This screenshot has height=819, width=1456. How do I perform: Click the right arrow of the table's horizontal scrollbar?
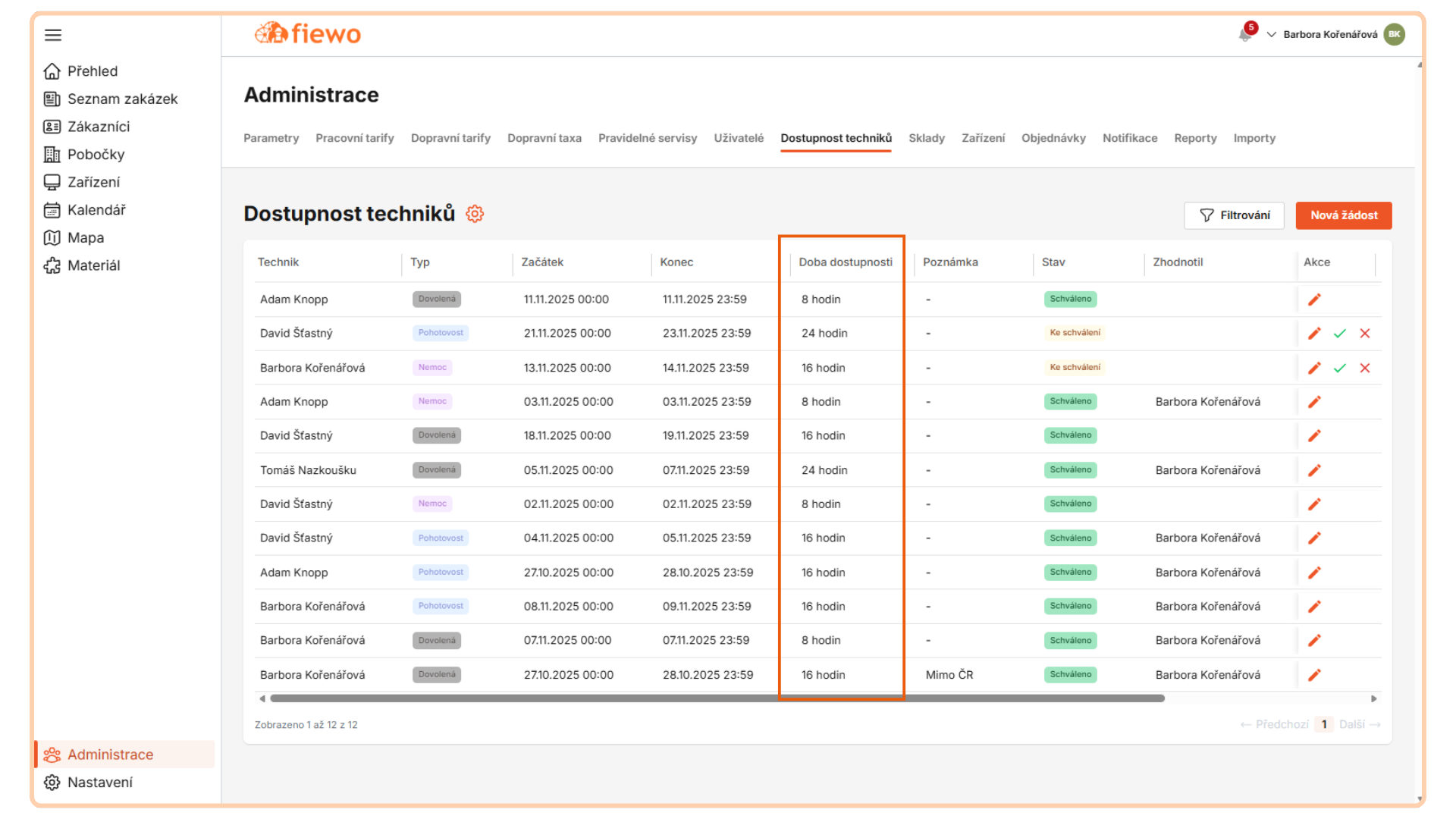[x=1373, y=698]
